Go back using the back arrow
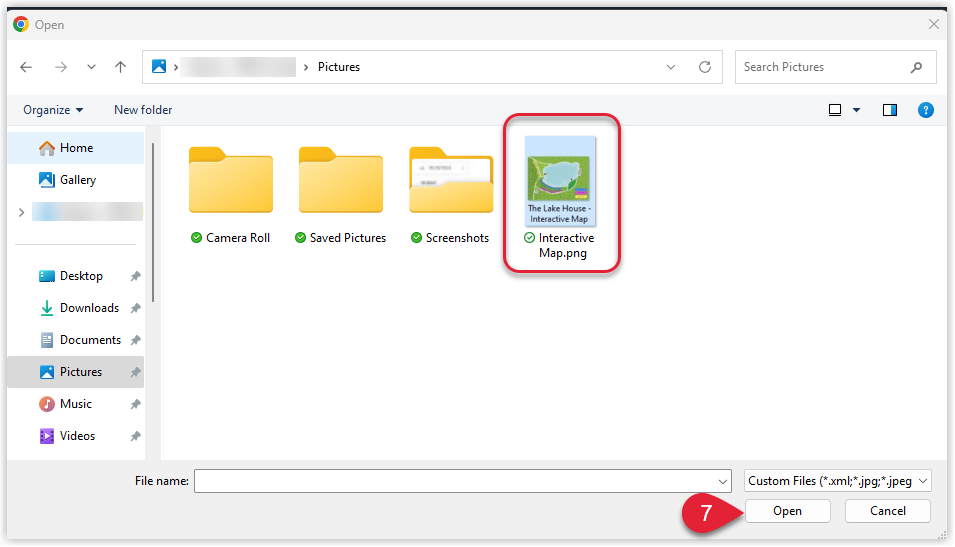Image resolution: width=955 pixels, height=547 pixels. tap(26, 67)
